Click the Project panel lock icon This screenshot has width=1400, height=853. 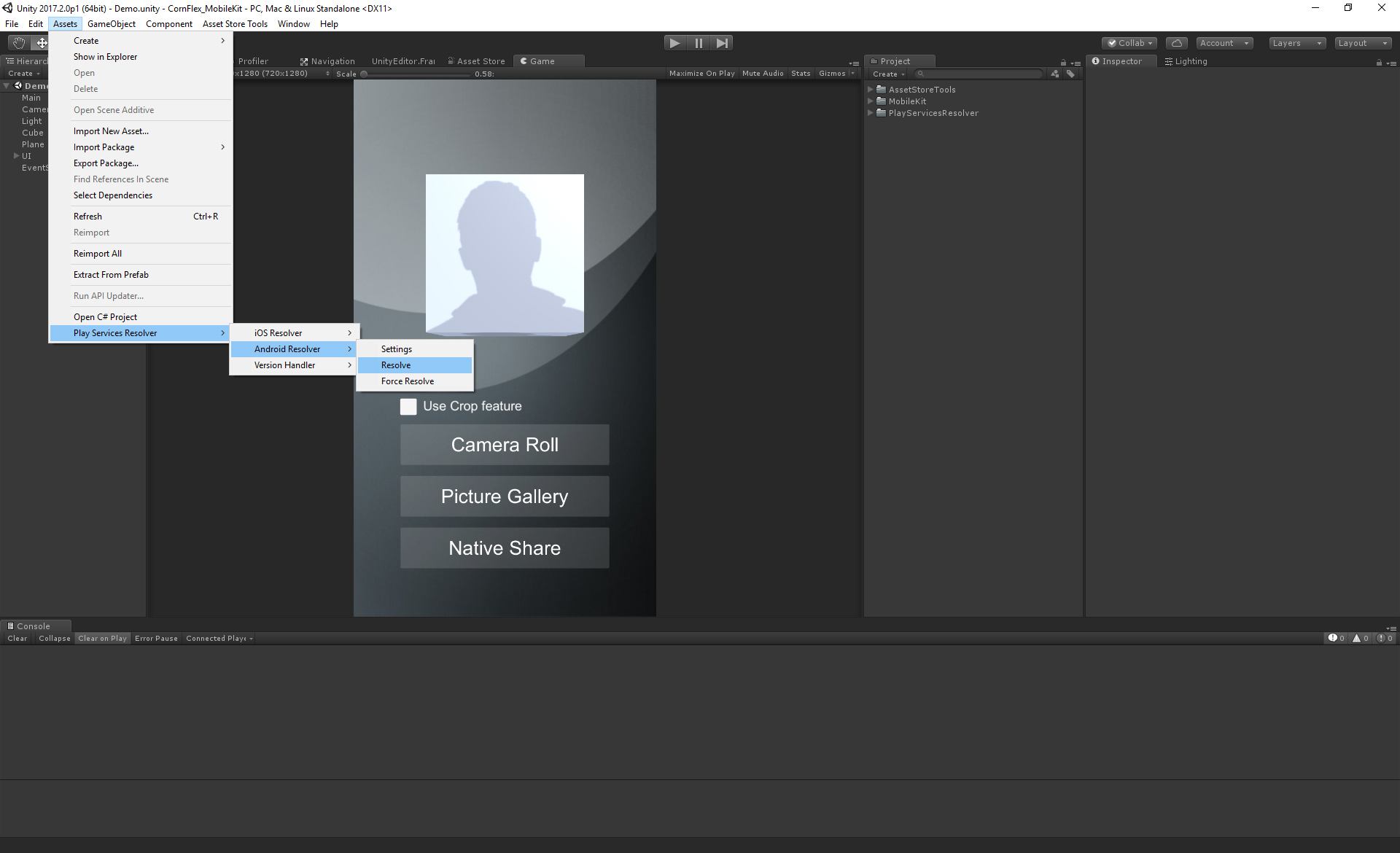pos(1063,63)
